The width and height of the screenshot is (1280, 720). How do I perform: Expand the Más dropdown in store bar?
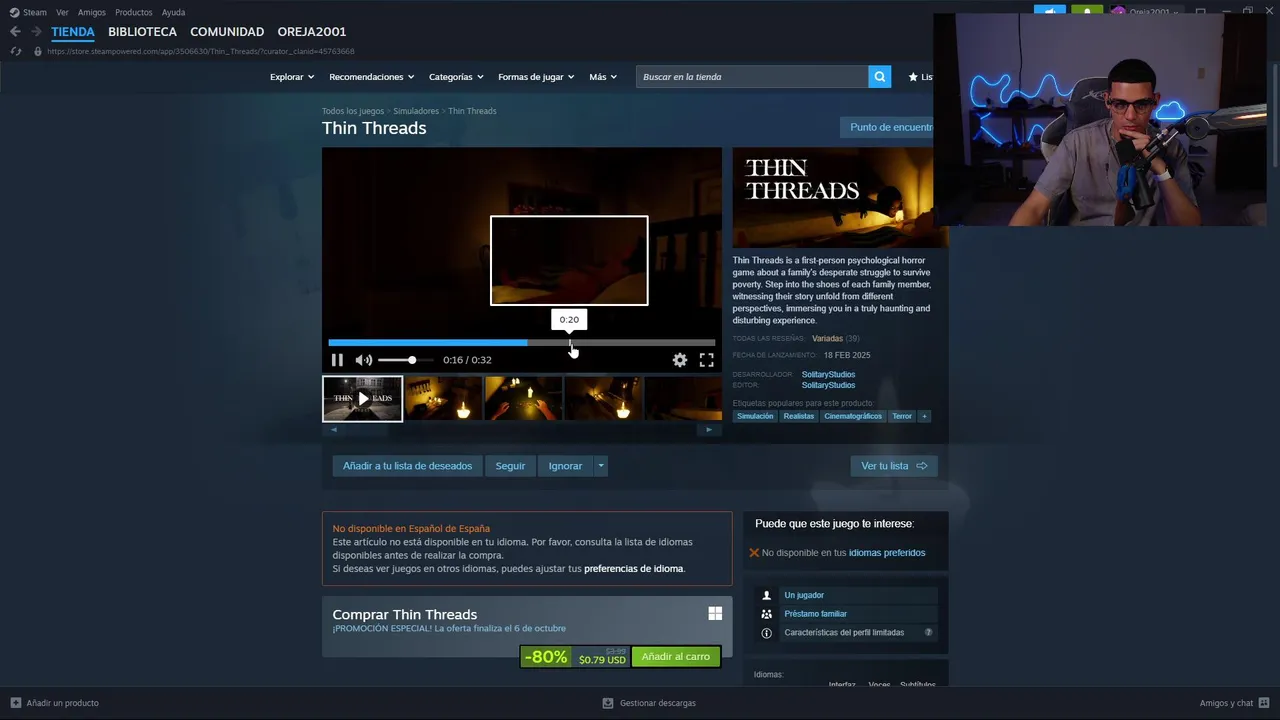[603, 77]
